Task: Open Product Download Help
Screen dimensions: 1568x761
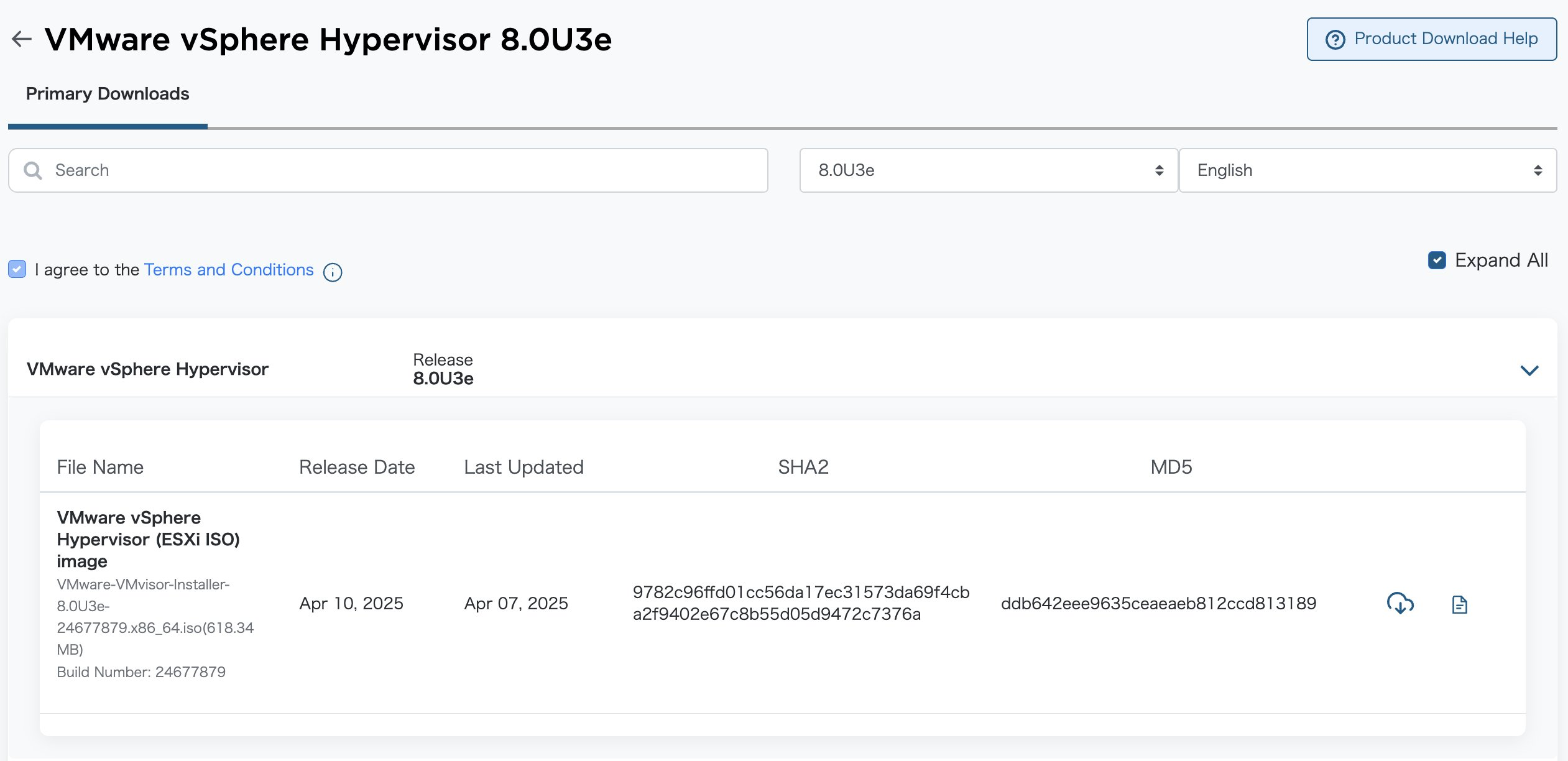Action: (x=1432, y=39)
